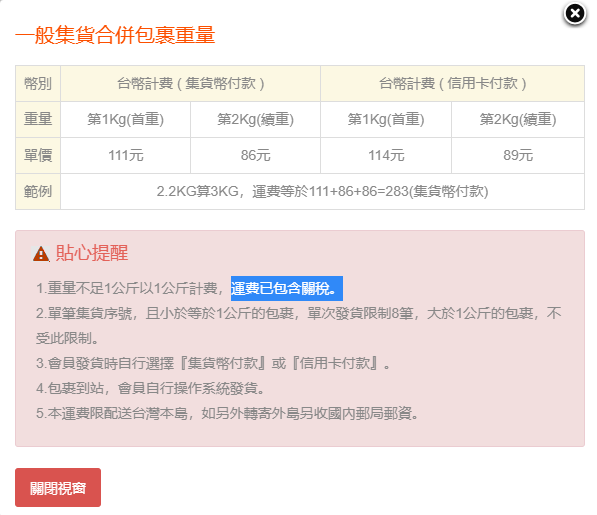Select the heading 一般集貨合併包裹重量

point(115,35)
